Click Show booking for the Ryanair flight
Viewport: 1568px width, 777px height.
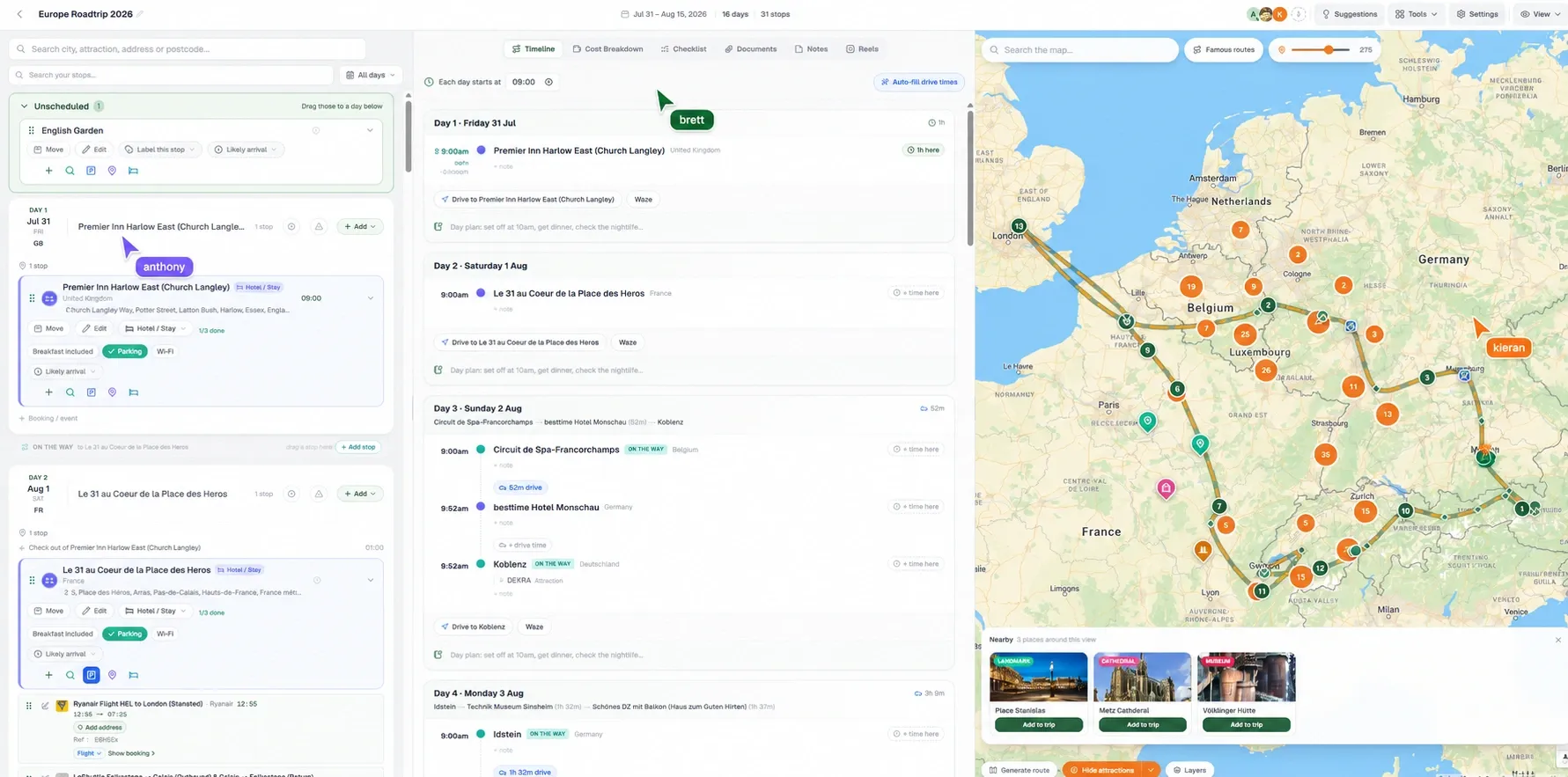pos(131,753)
